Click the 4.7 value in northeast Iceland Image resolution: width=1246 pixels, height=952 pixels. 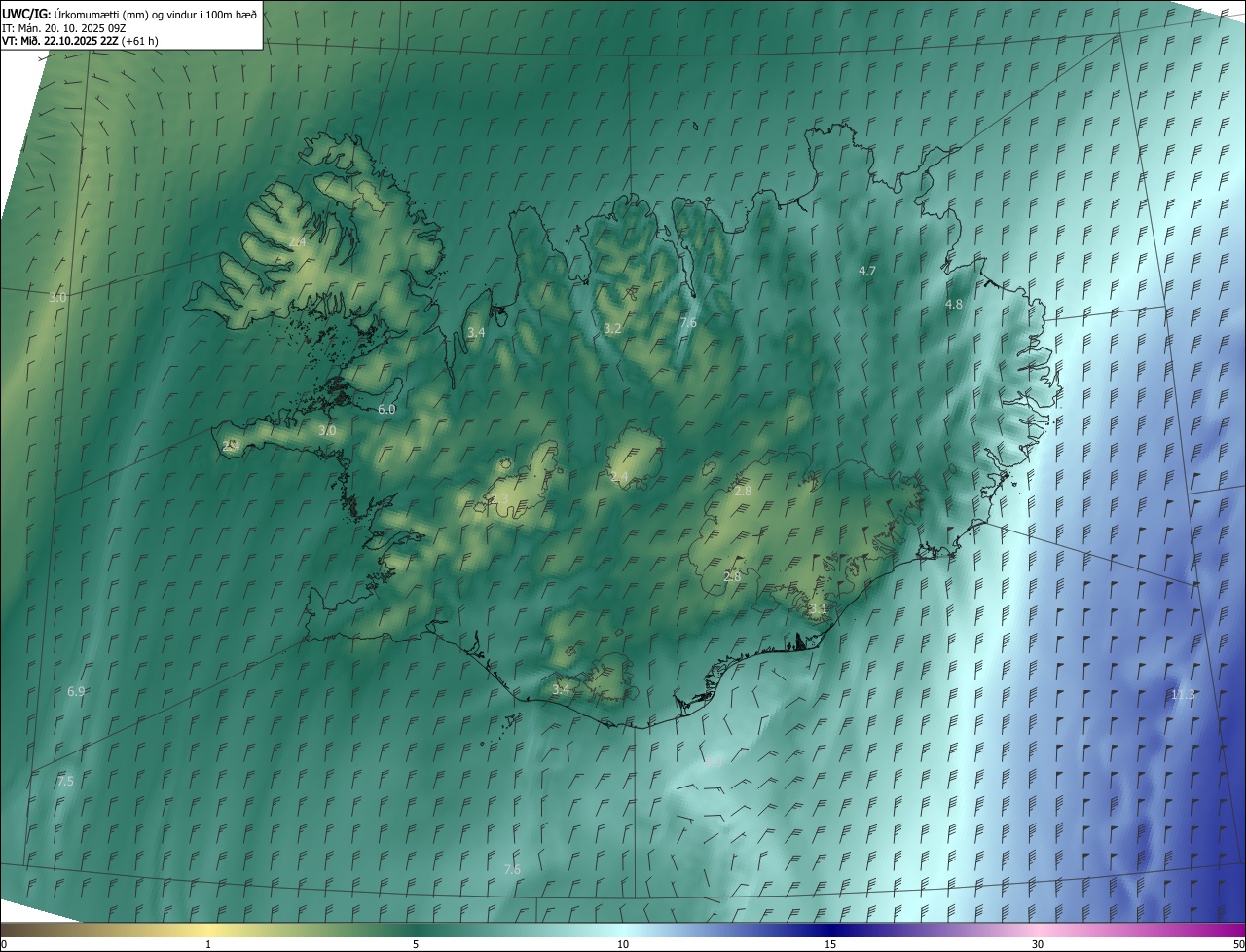coord(867,271)
